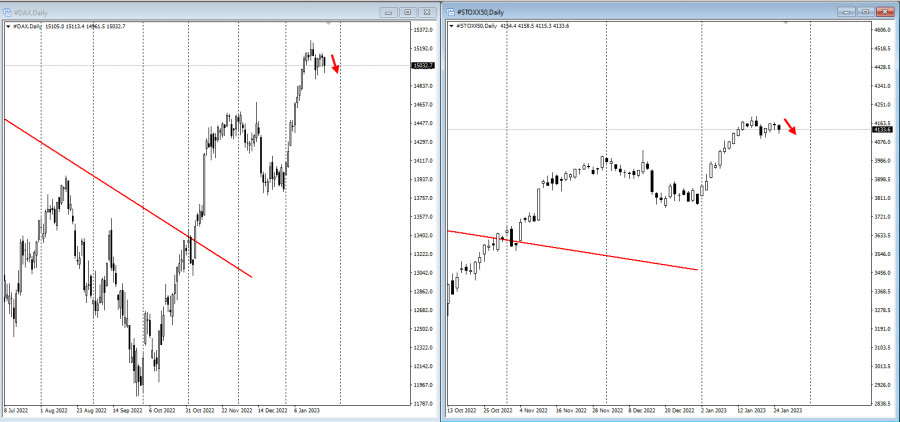Minimize the #STOXX50,Daily chart window
Screen dimensions: 900x422
coord(847,12)
